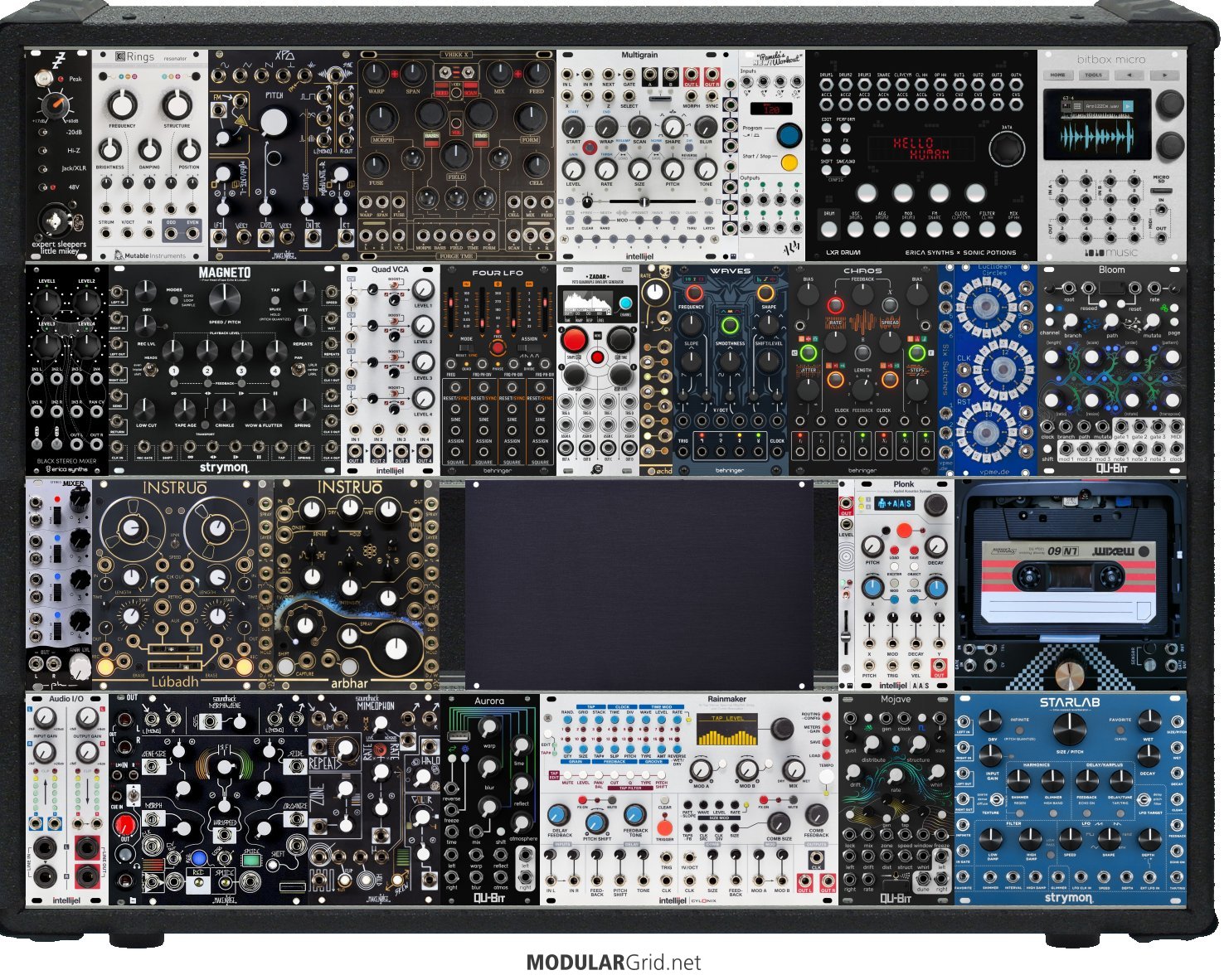
Task: Click the Multigrain TONE knob
Action: pos(706,169)
